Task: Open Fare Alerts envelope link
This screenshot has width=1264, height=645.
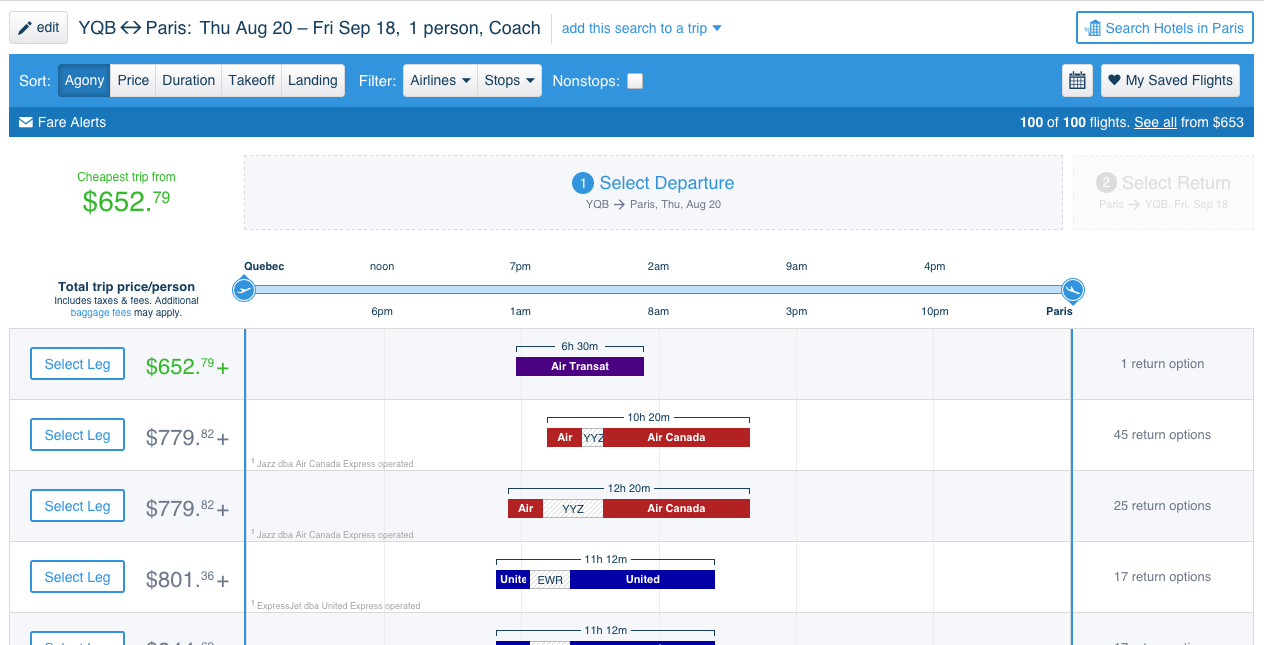Action: (62, 122)
